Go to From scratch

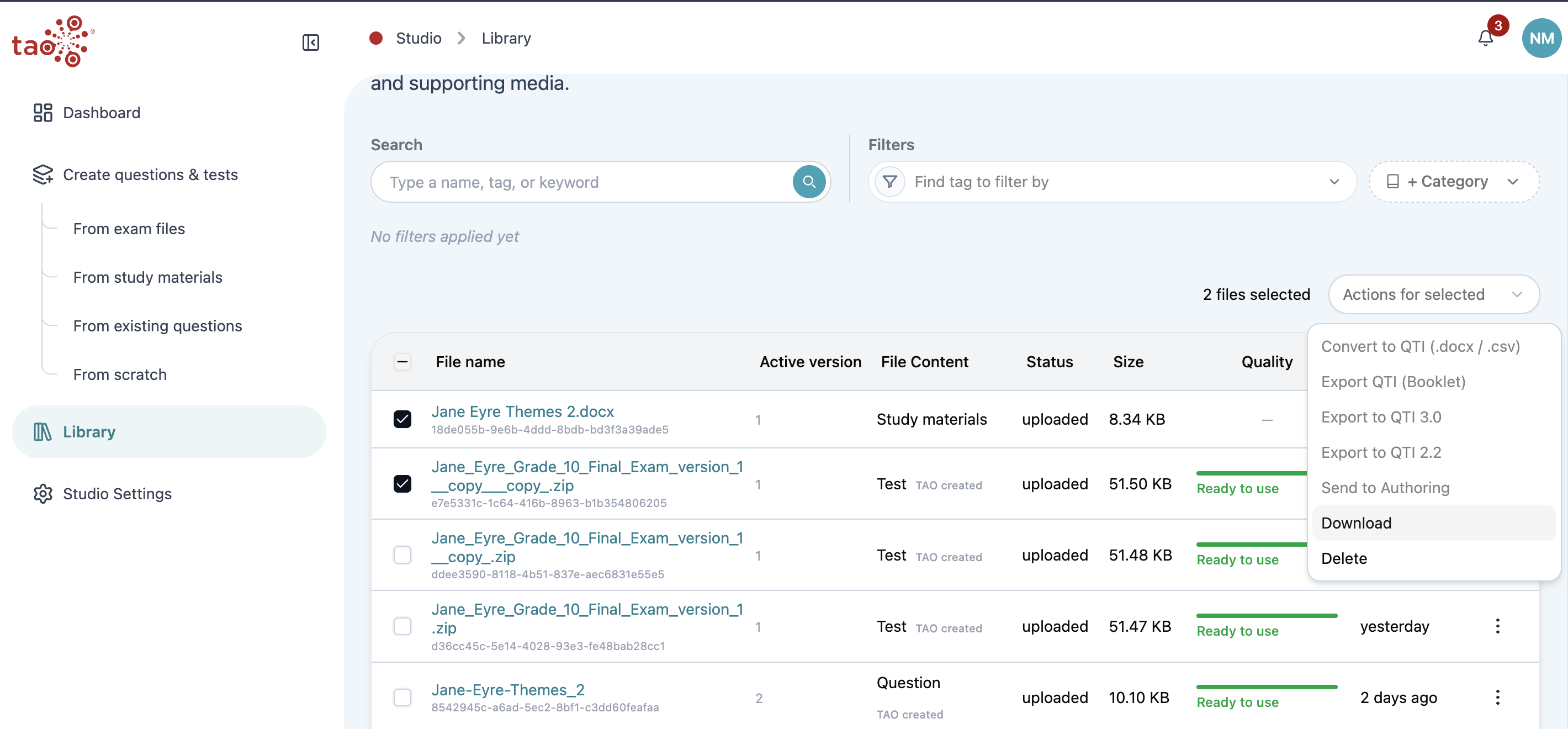[x=120, y=375]
